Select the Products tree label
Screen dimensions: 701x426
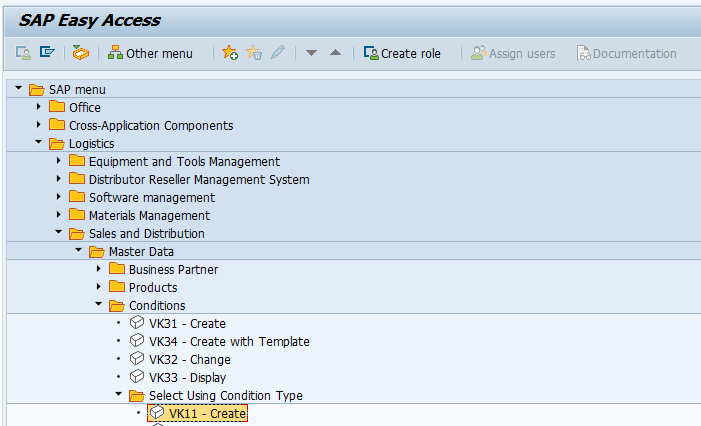click(x=153, y=288)
